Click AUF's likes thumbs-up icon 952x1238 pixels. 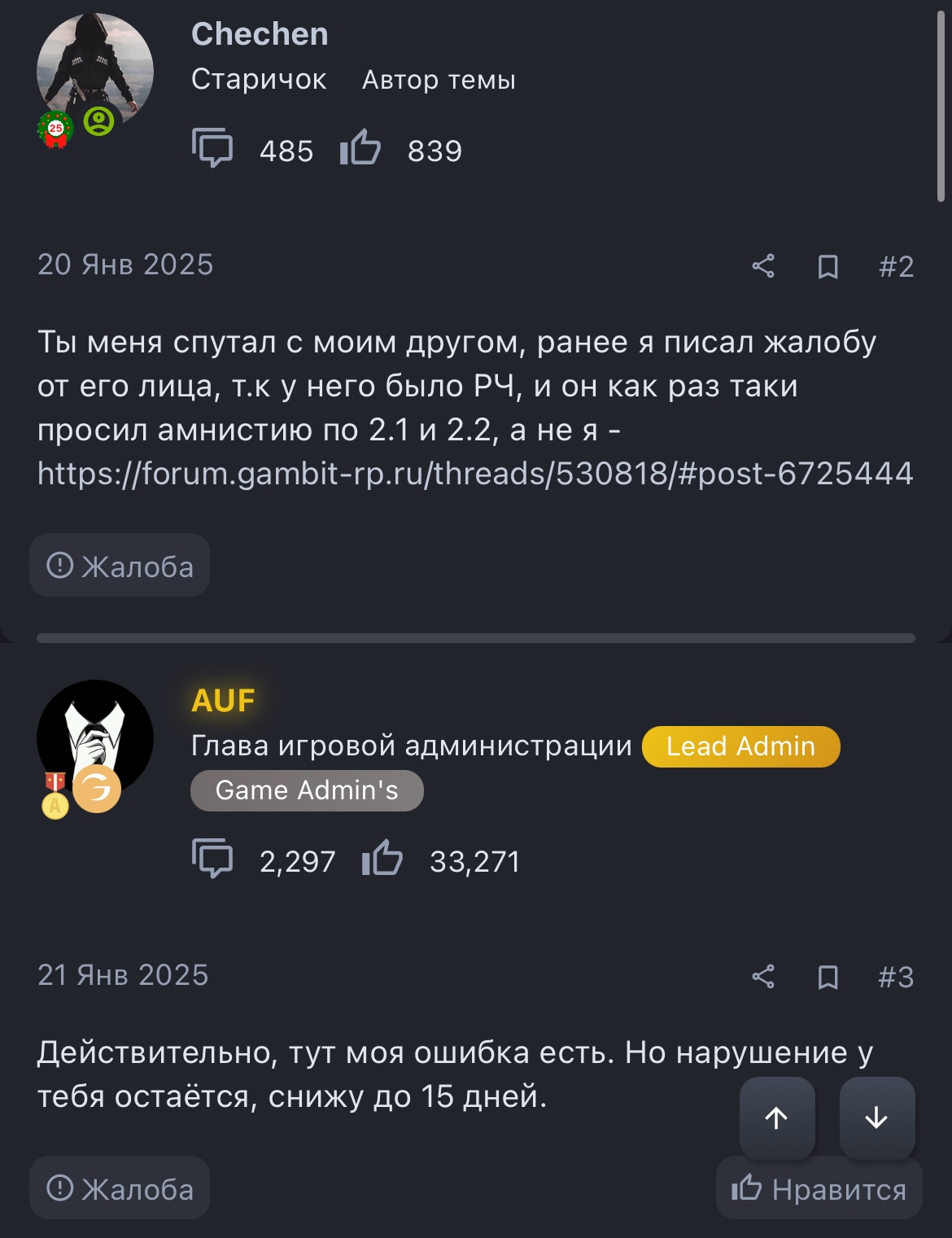coord(382,858)
